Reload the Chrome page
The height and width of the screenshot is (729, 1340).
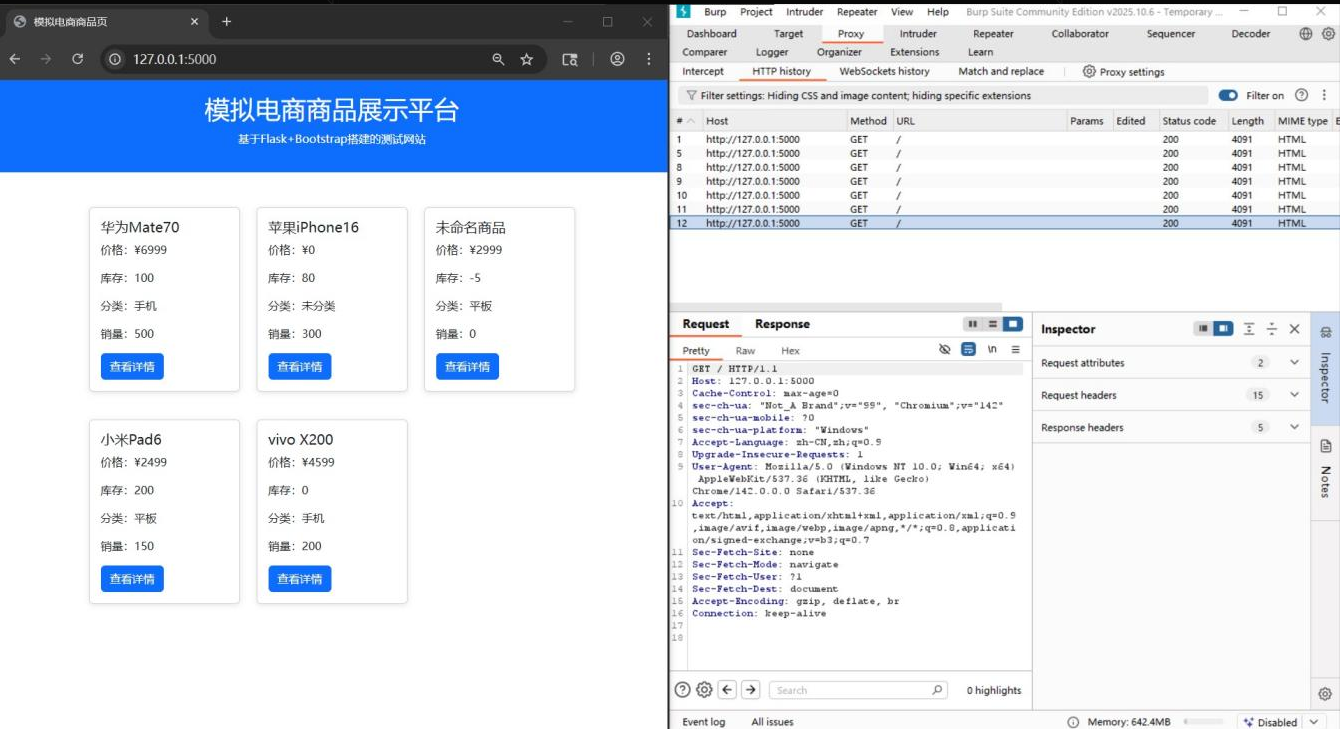coord(77,59)
